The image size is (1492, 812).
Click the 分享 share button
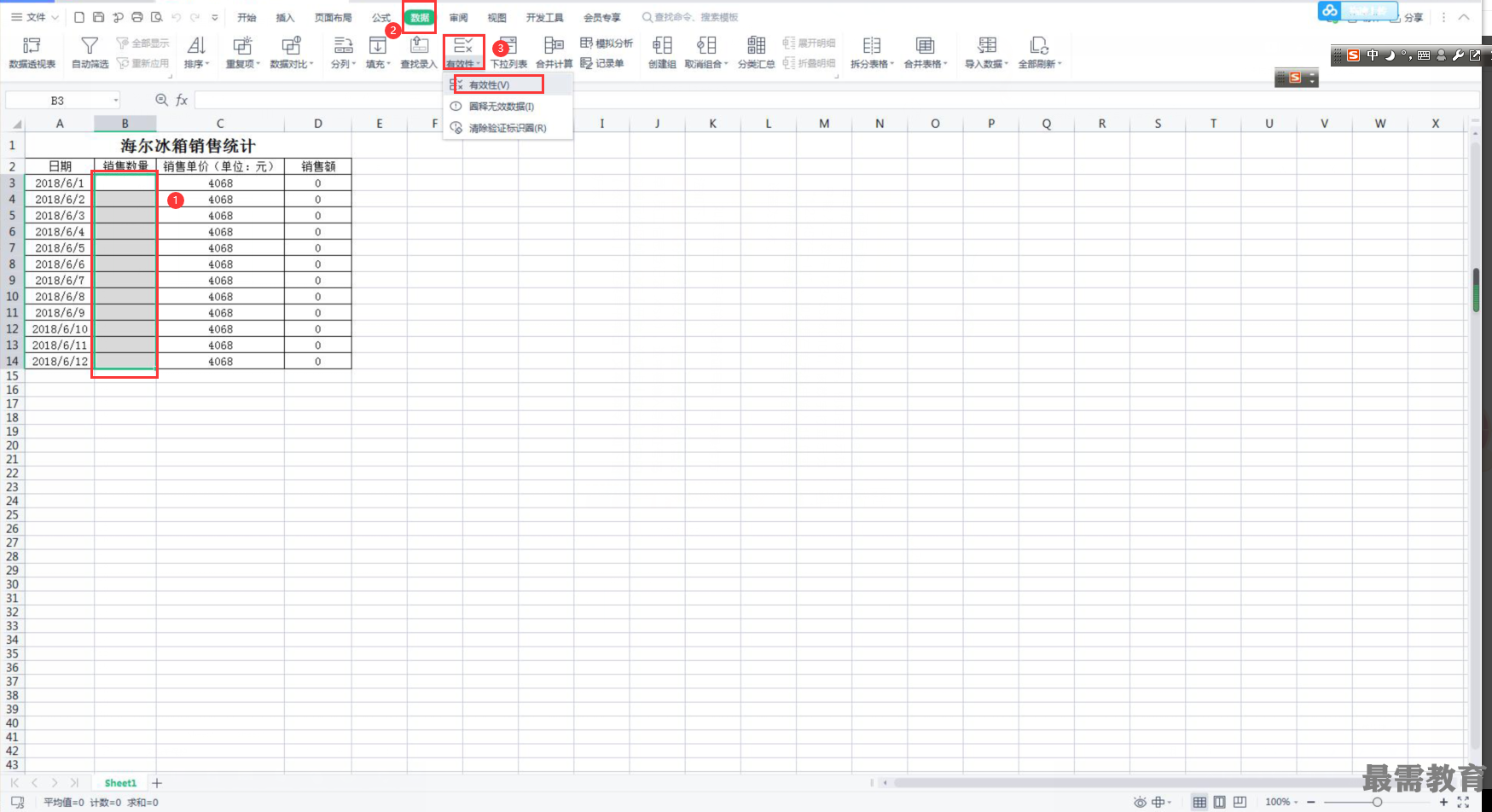[x=1414, y=17]
